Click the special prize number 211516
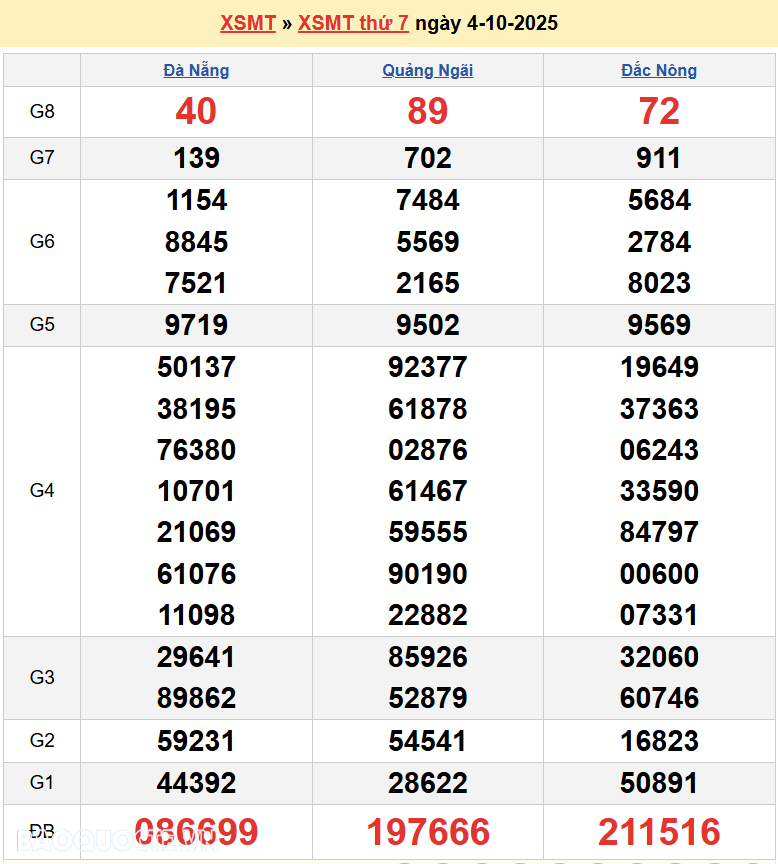Viewport: 778px width, 864px height. (x=659, y=832)
